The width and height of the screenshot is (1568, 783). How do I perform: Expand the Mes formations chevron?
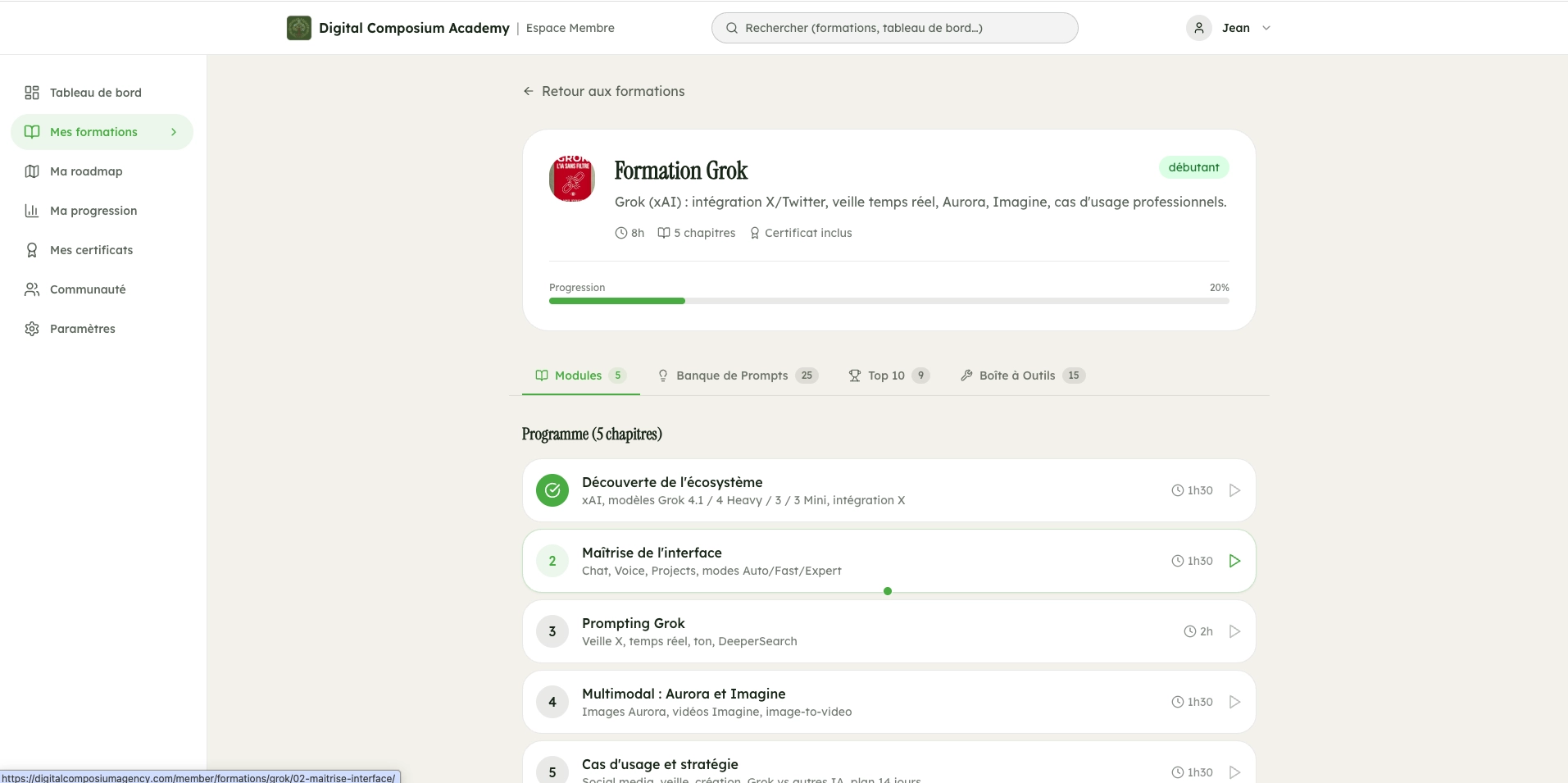(x=173, y=131)
